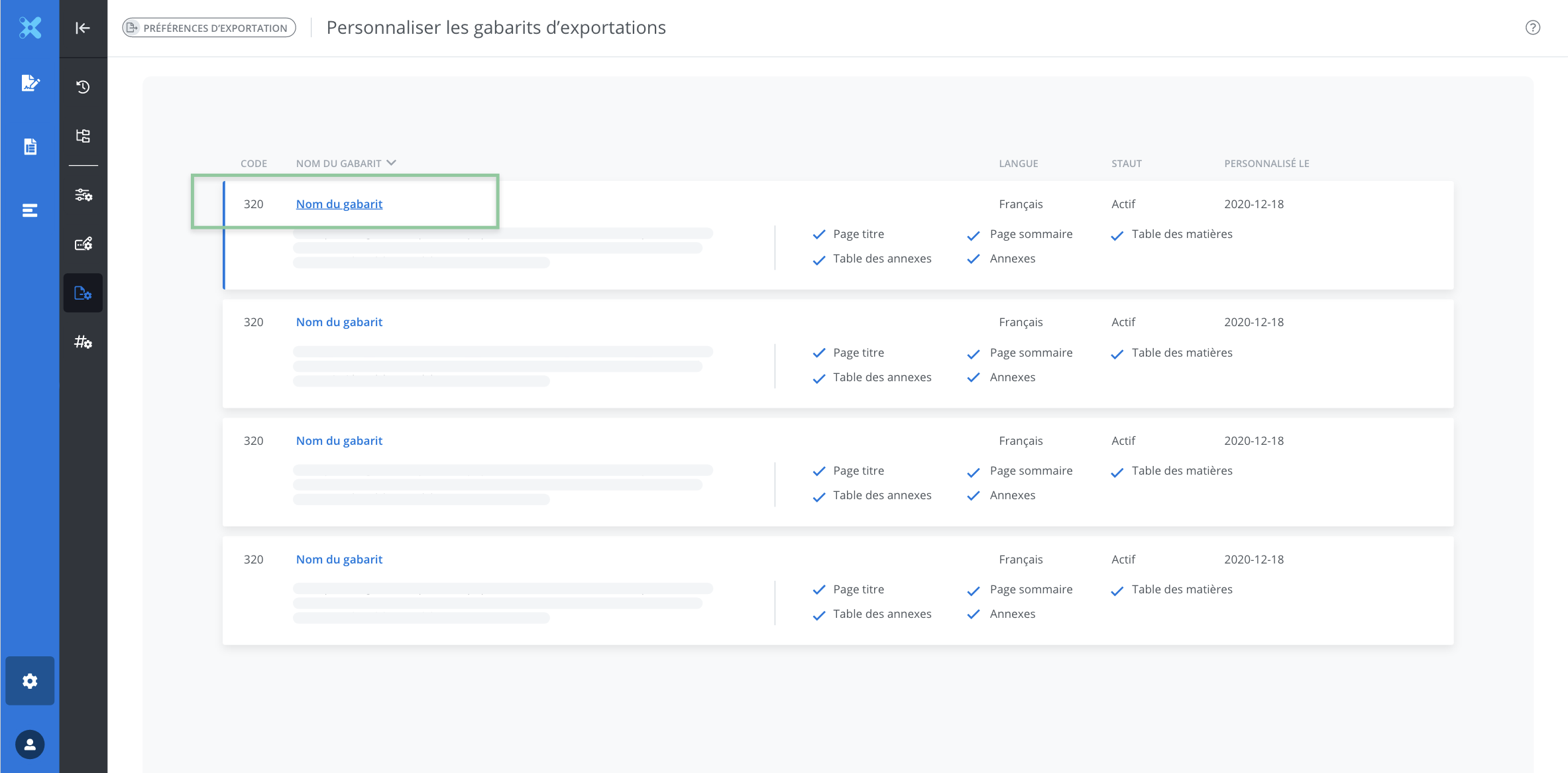Select the export preferences file-gear icon
This screenshot has width=1568, height=773.
tap(83, 293)
